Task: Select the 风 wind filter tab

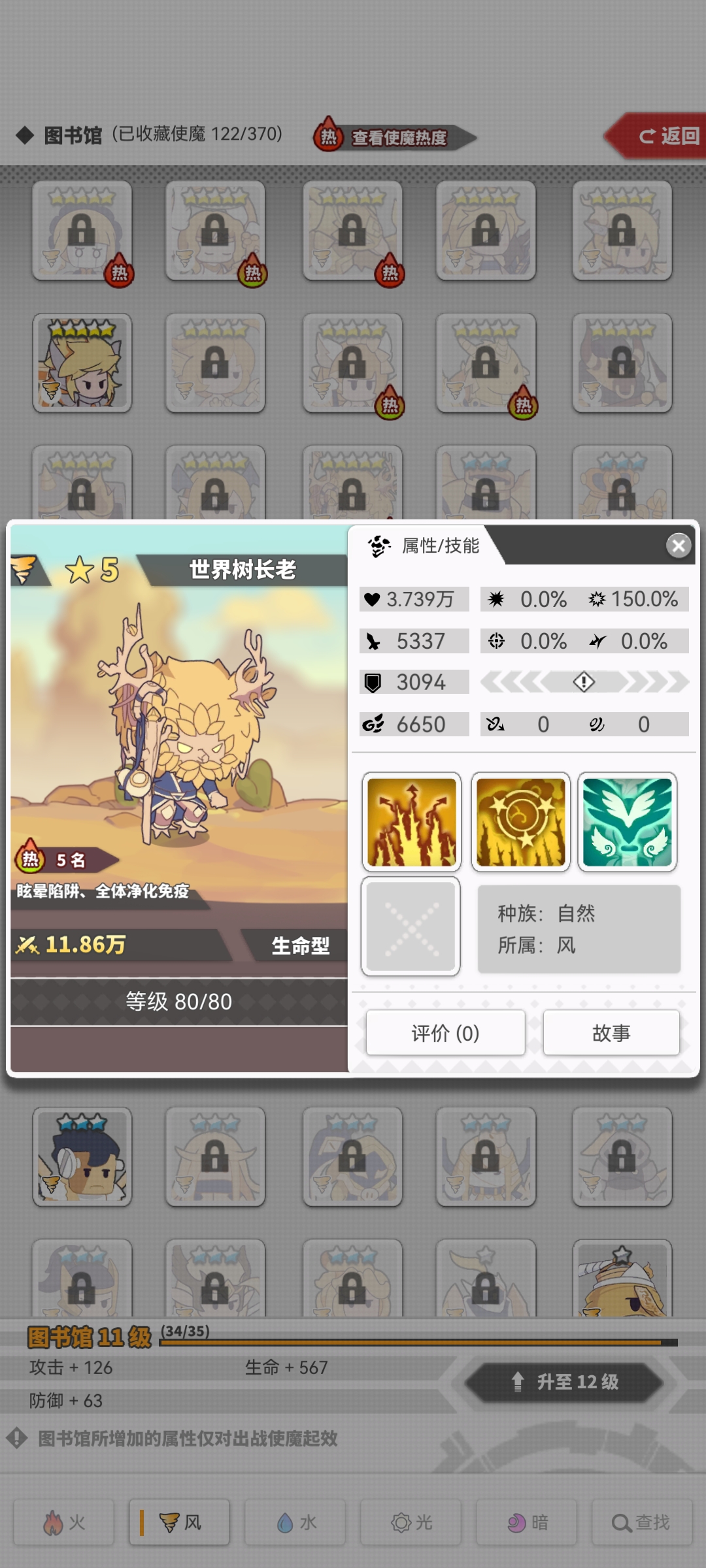Action: [180, 1522]
